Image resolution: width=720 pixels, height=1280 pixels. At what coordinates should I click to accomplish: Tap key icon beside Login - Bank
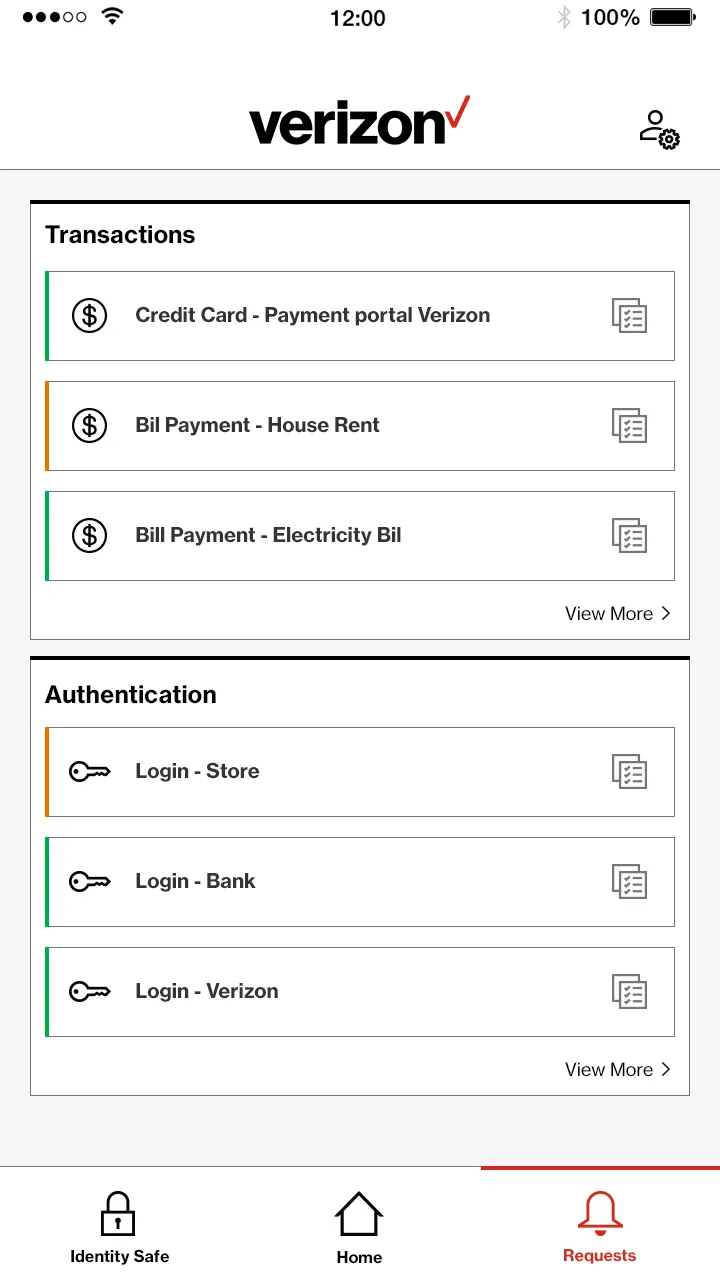[89, 882]
